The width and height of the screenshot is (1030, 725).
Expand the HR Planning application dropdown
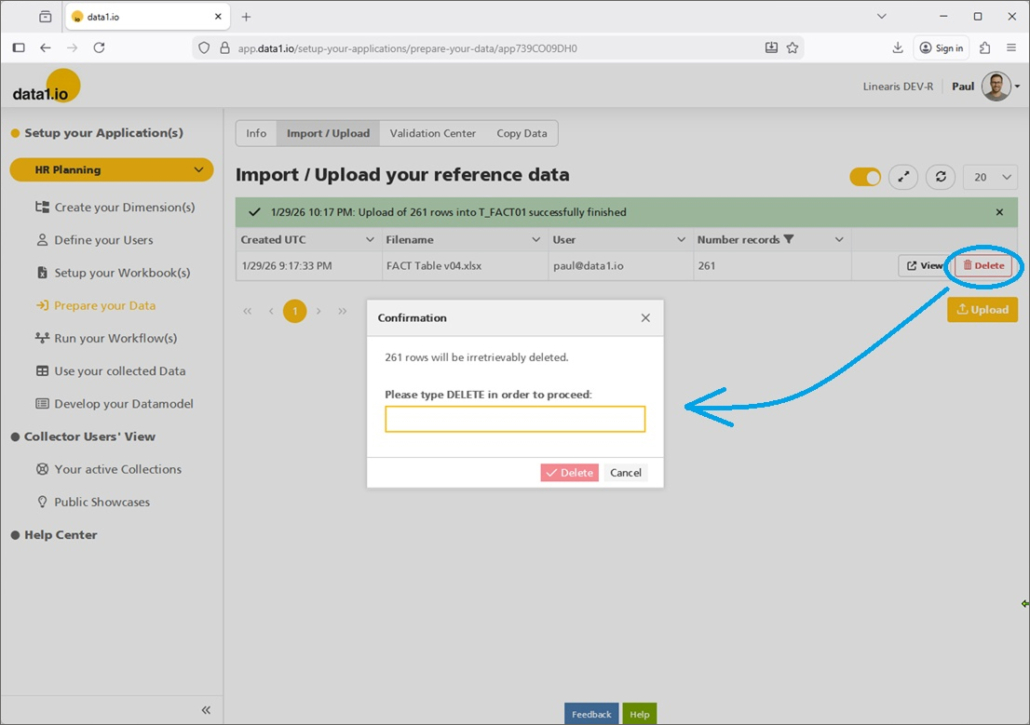pyautogui.click(x=198, y=170)
